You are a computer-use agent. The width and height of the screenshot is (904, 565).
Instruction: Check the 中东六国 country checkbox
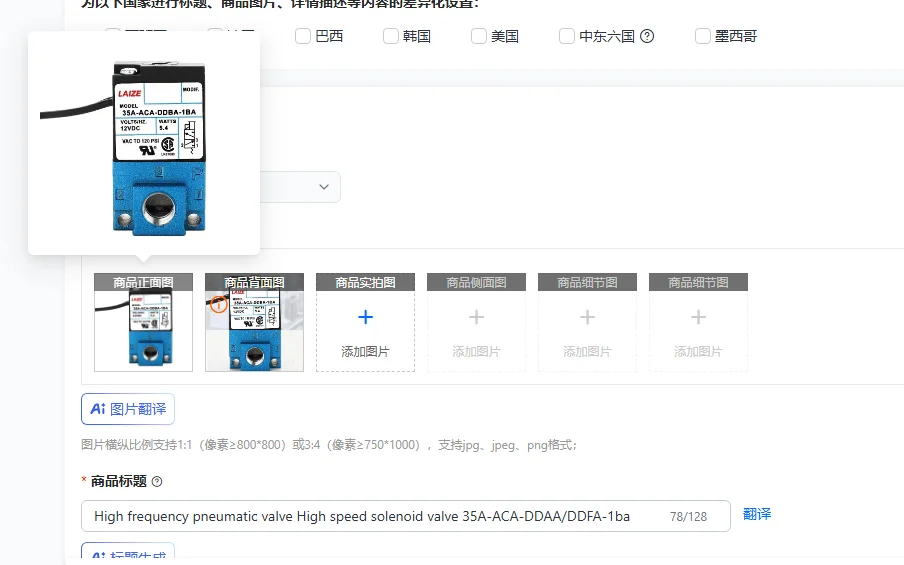[567, 36]
